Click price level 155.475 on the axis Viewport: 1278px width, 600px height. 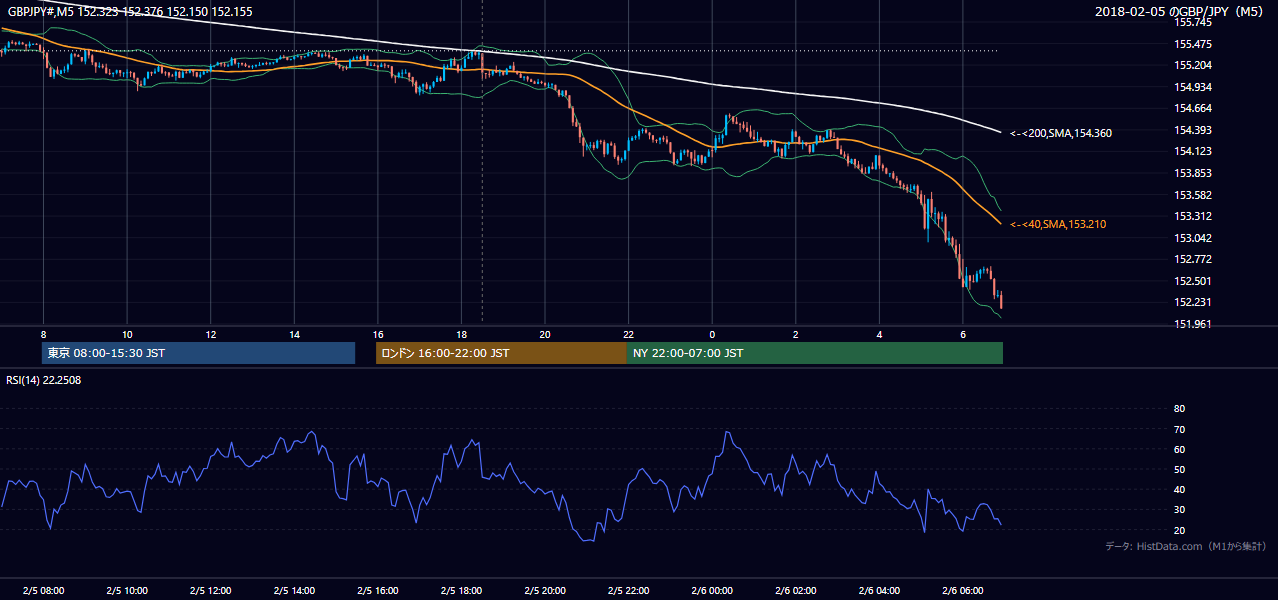tap(1192, 44)
